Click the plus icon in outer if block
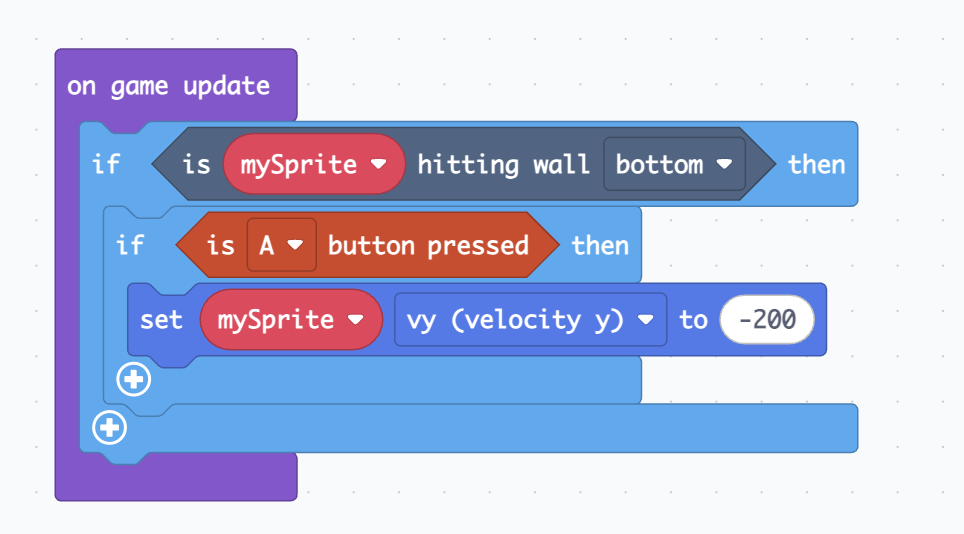 coord(109,428)
